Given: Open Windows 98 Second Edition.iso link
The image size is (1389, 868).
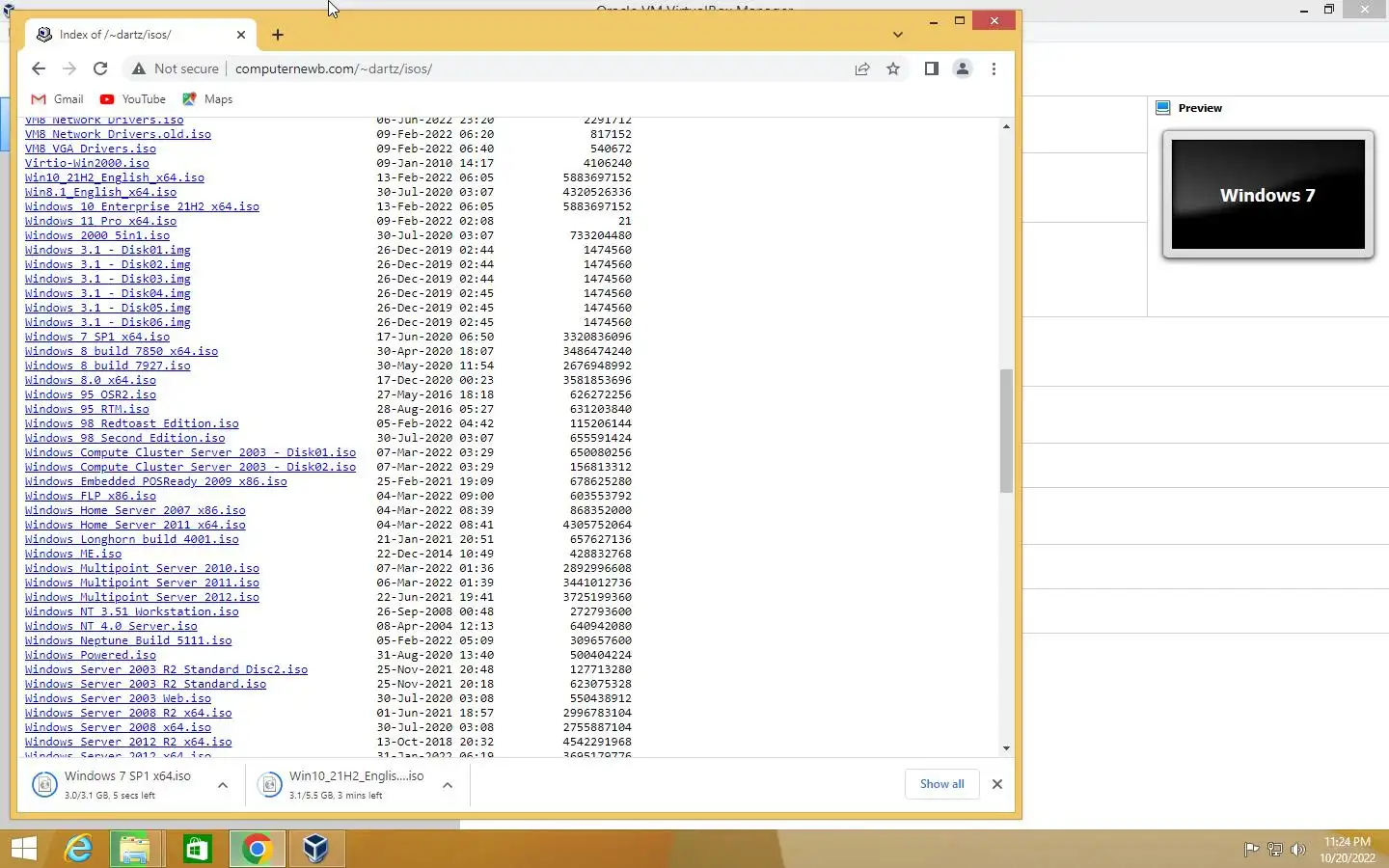Looking at the screenshot, I should 125,438.
